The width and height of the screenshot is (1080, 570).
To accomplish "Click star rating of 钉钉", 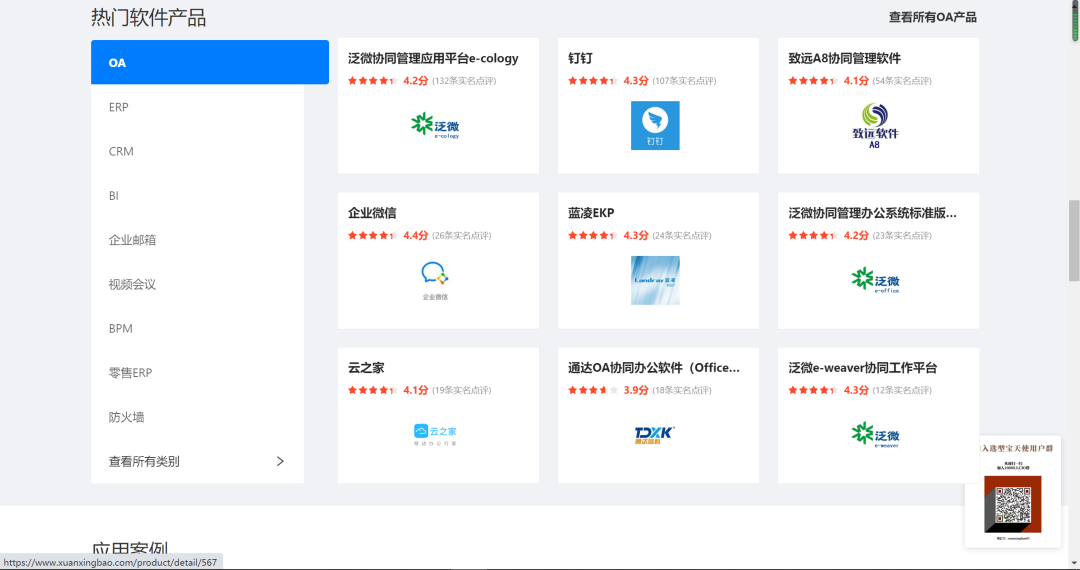I will 593,81.
